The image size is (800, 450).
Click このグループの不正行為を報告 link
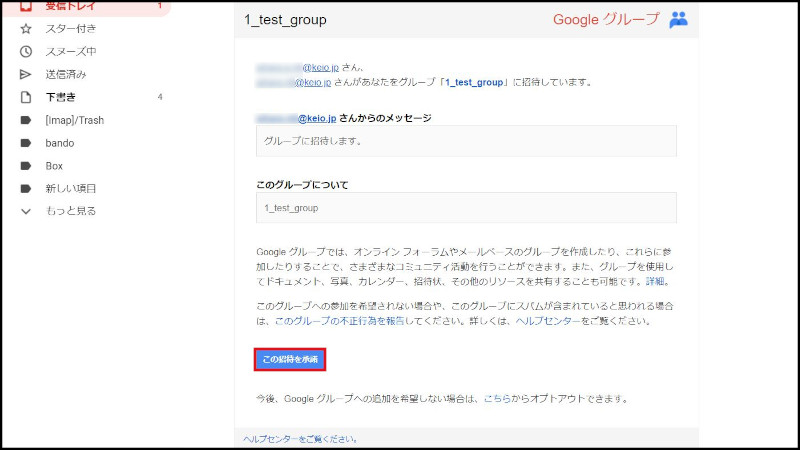(x=338, y=321)
